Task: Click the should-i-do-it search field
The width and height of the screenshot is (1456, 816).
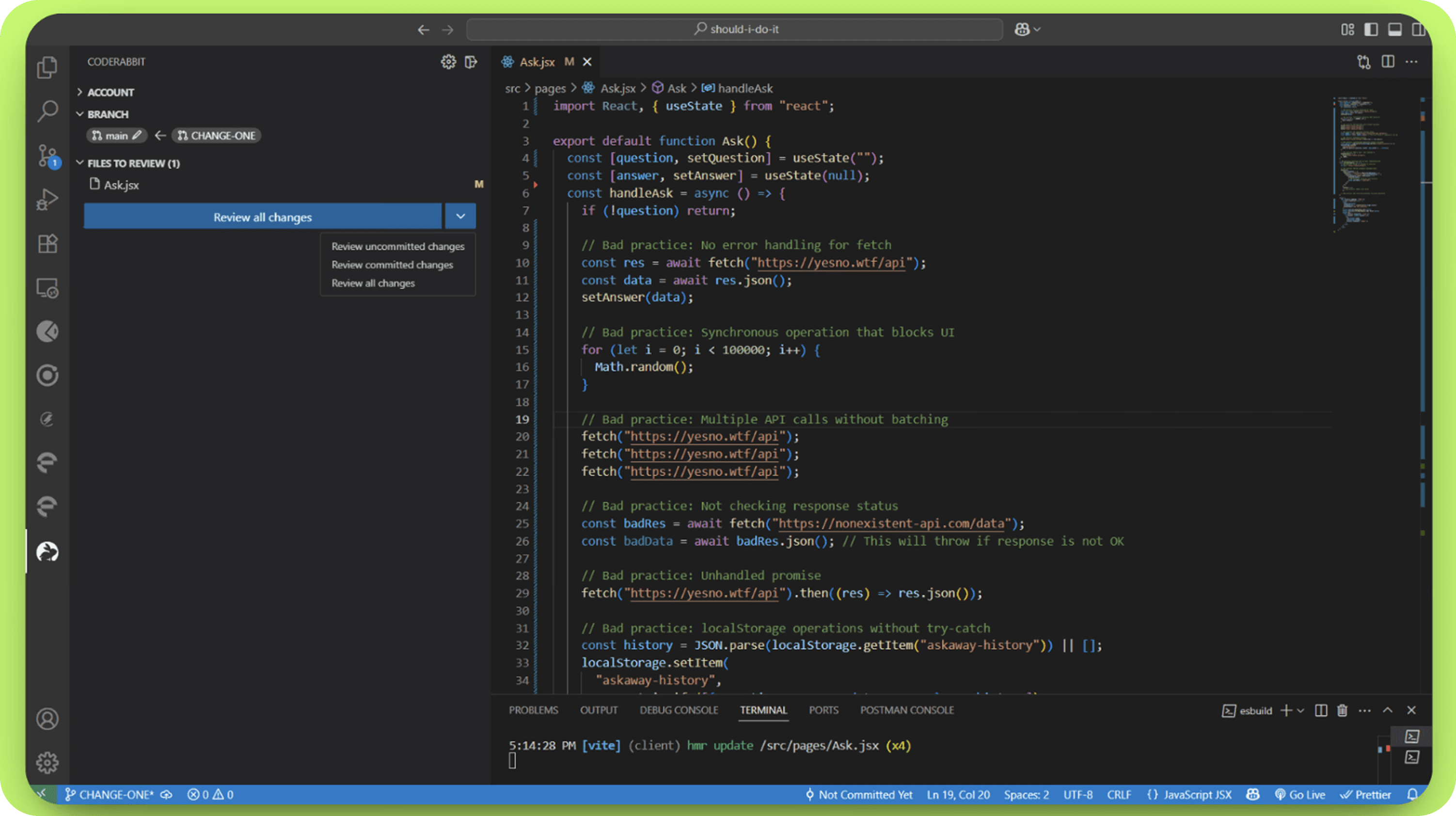Action: (x=734, y=30)
